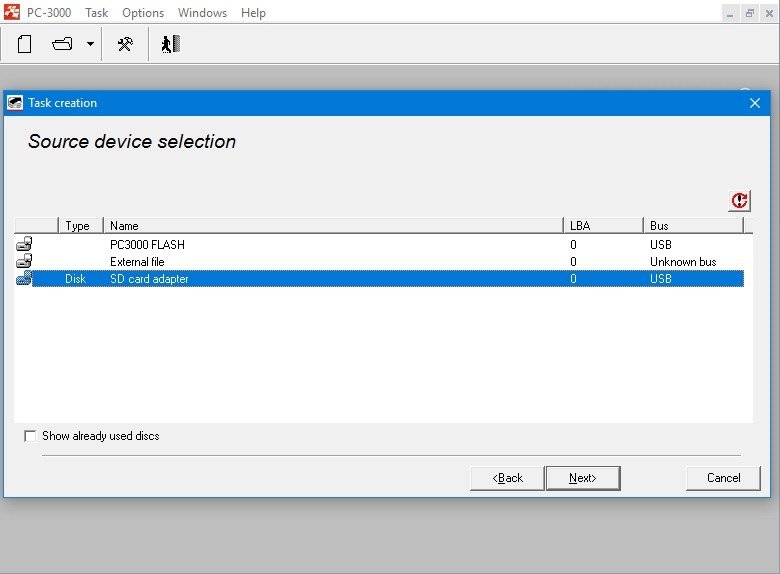Expand the dropdown arrow beside open folder

tap(90, 44)
